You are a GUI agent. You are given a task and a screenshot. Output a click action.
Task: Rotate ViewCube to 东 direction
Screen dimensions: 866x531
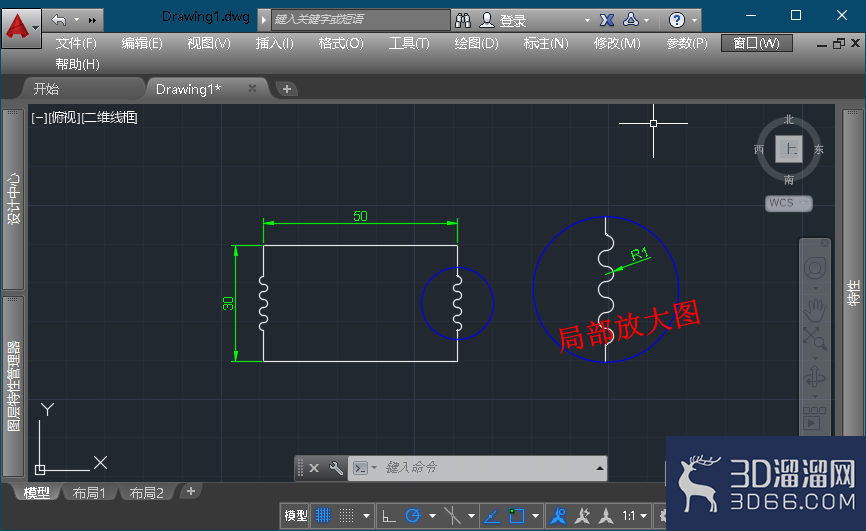(819, 149)
